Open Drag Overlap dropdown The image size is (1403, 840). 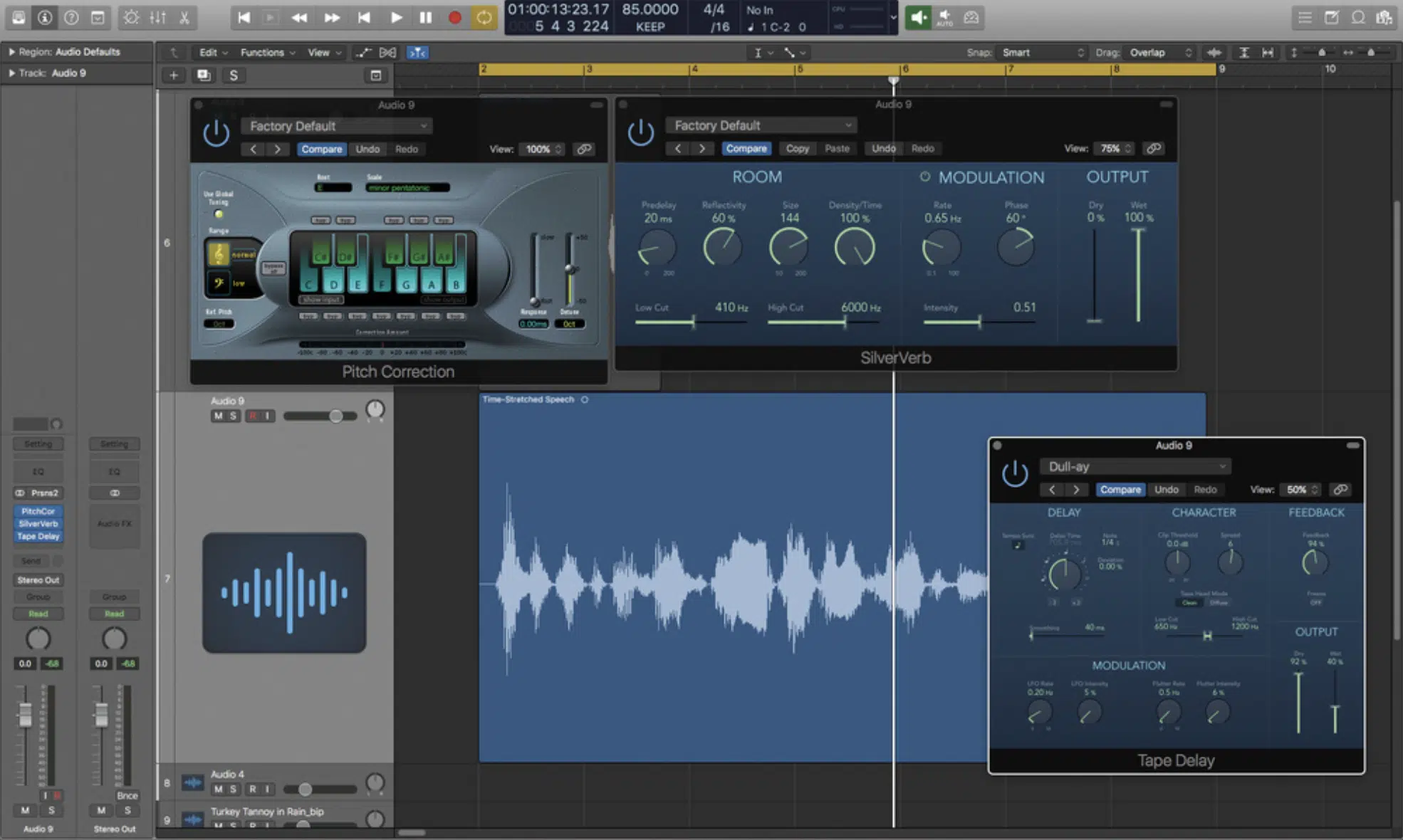pyautogui.click(x=1159, y=53)
